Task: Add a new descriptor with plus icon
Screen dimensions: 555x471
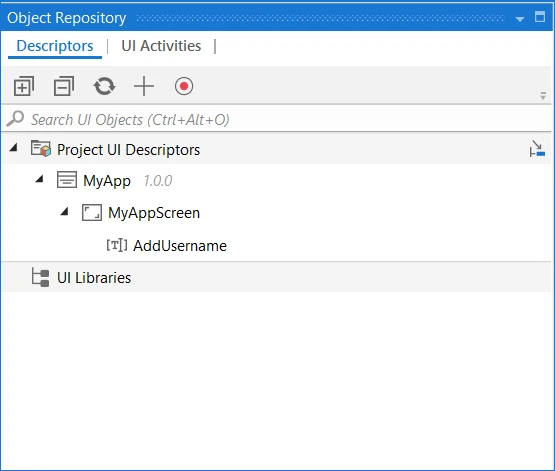Action: (x=144, y=86)
